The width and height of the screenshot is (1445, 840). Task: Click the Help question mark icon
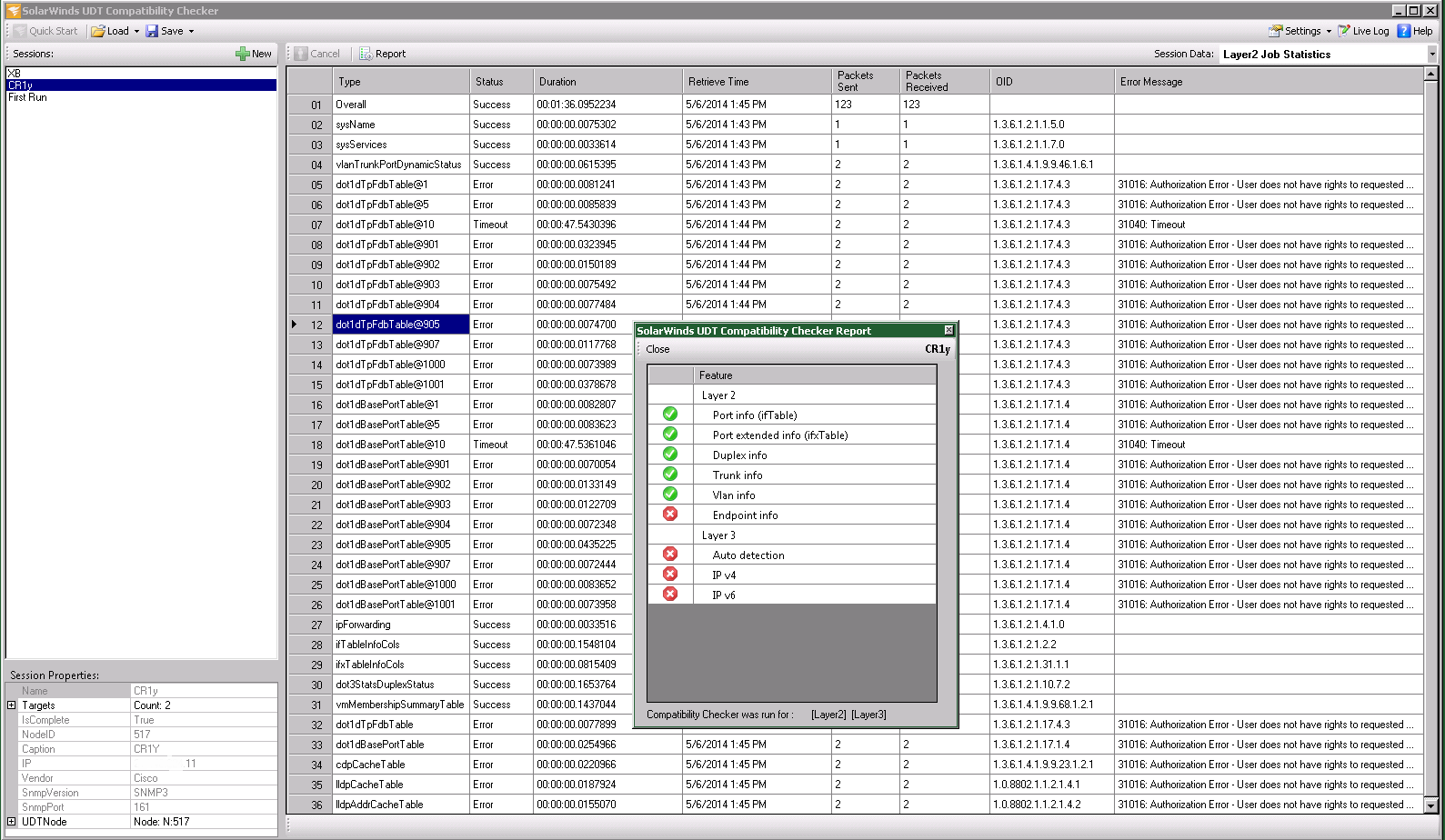pos(1404,31)
